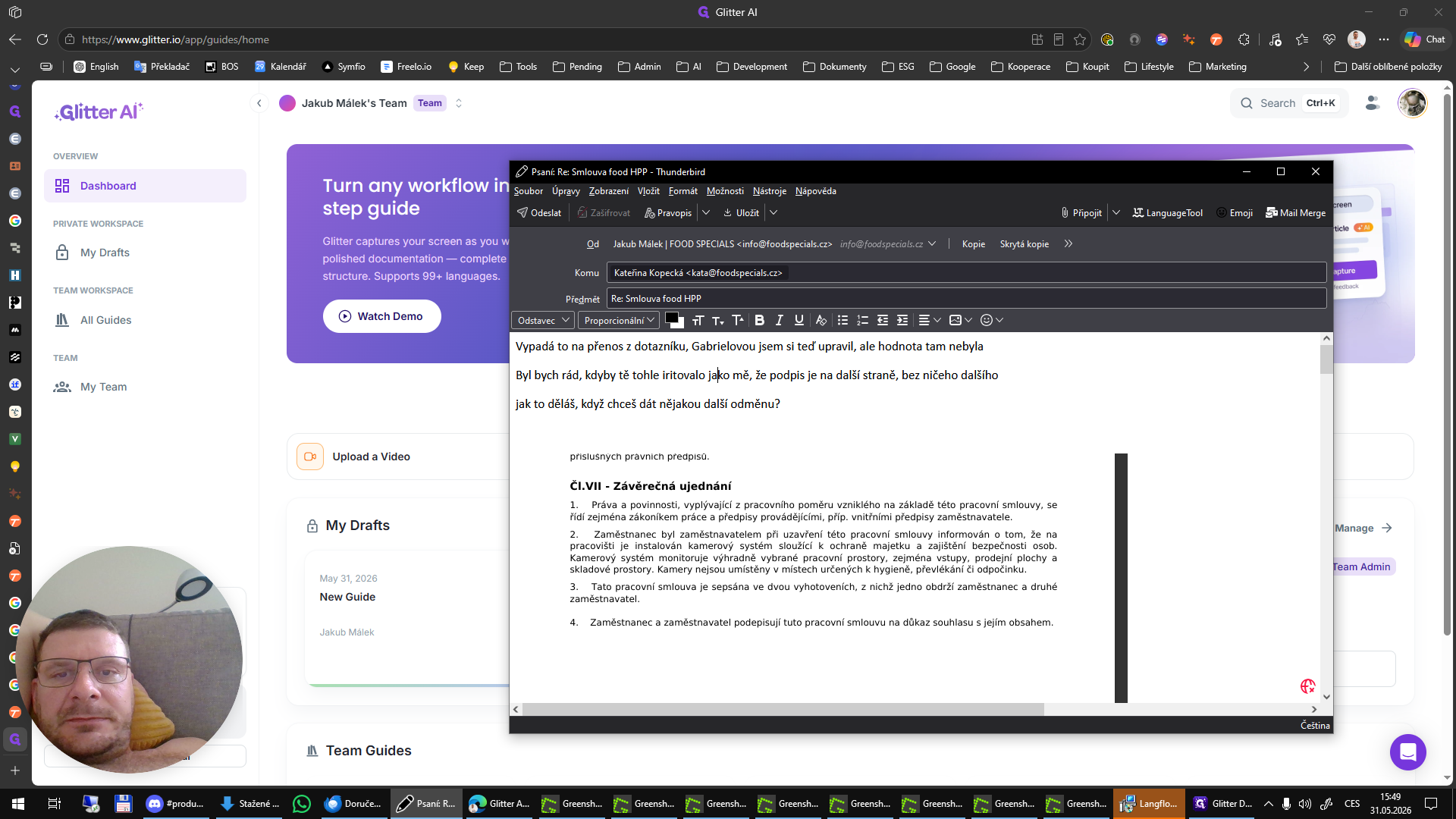Click the Komu recipient field
The width and height of the screenshot is (1456, 819).
(967, 273)
